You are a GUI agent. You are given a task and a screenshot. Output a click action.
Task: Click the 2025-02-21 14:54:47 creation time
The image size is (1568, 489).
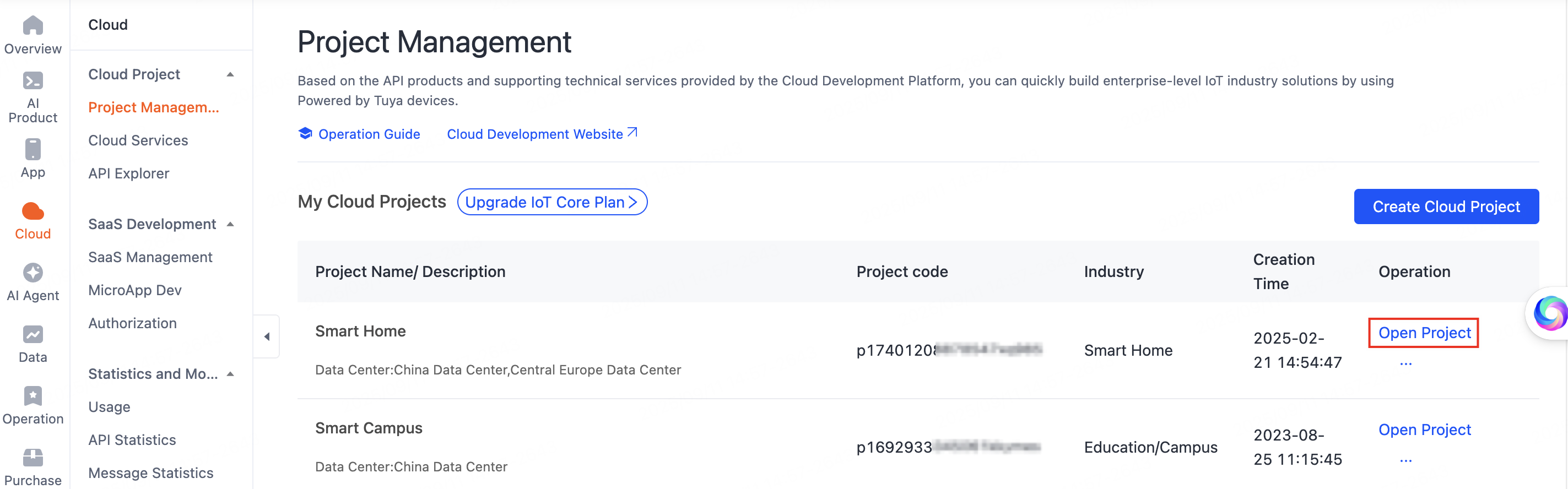(1297, 350)
